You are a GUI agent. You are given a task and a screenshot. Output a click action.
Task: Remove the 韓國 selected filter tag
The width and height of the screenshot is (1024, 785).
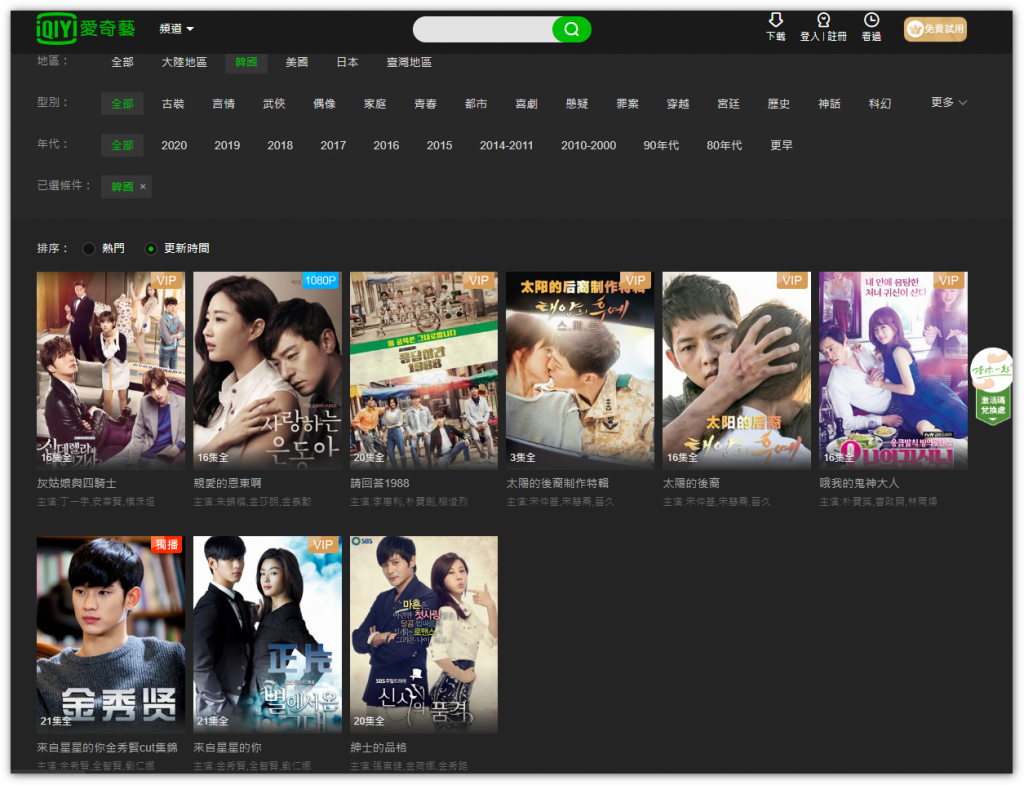[142, 187]
